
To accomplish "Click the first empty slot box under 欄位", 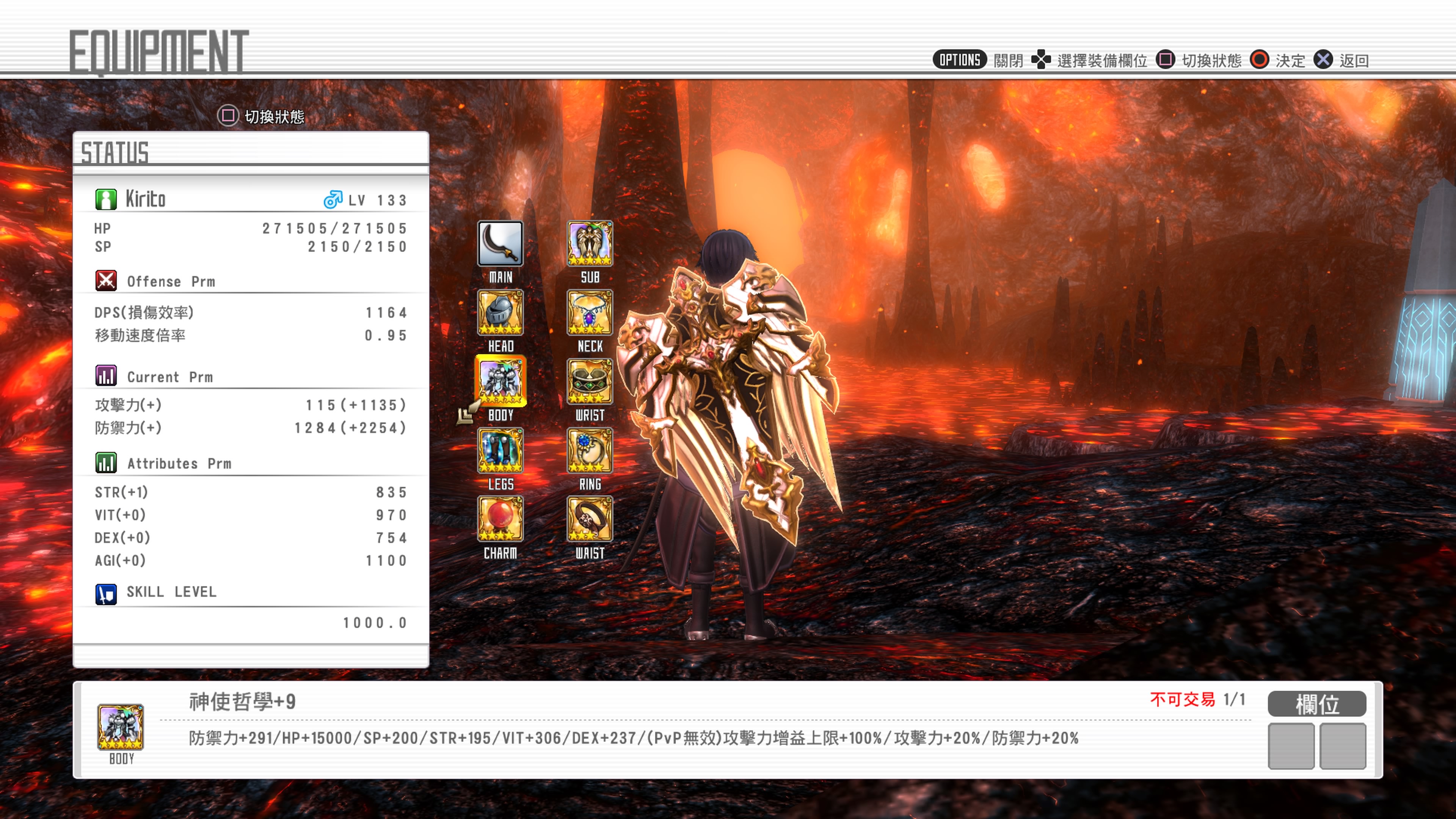I will coord(1291,746).
